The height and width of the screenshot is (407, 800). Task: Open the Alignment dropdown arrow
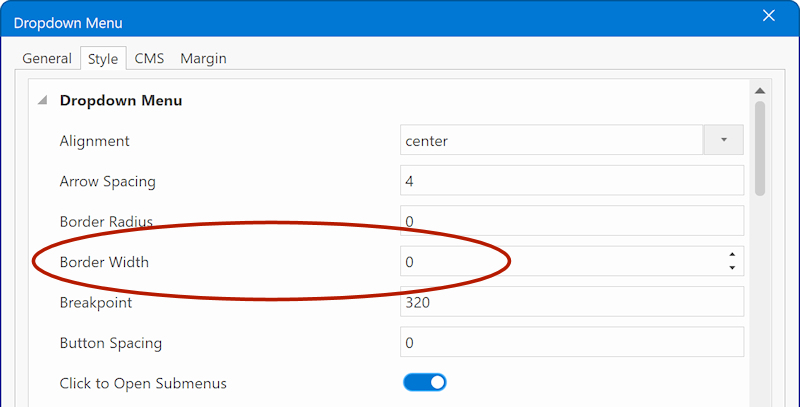point(723,140)
